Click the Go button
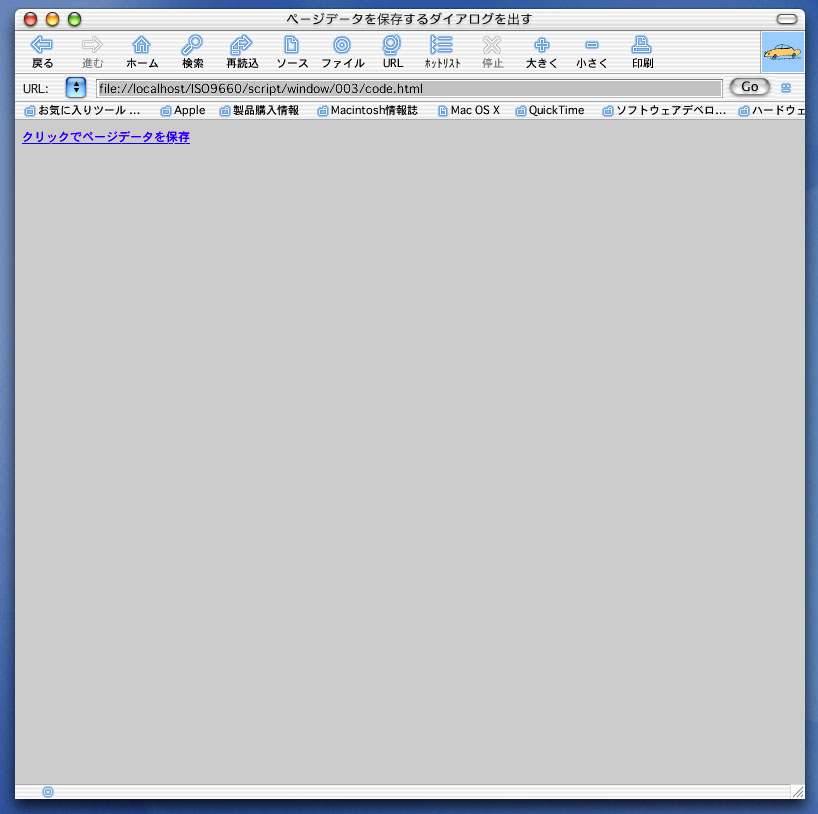This screenshot has width=818, height=814. [x=749, y=87]
